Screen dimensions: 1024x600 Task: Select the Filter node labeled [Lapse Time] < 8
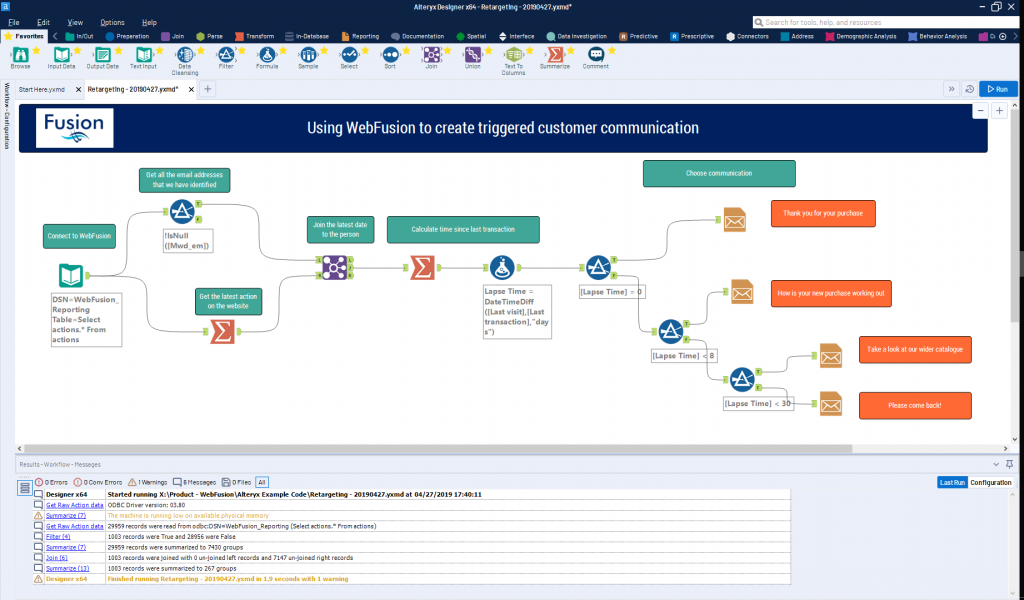(x=671, y=332)
